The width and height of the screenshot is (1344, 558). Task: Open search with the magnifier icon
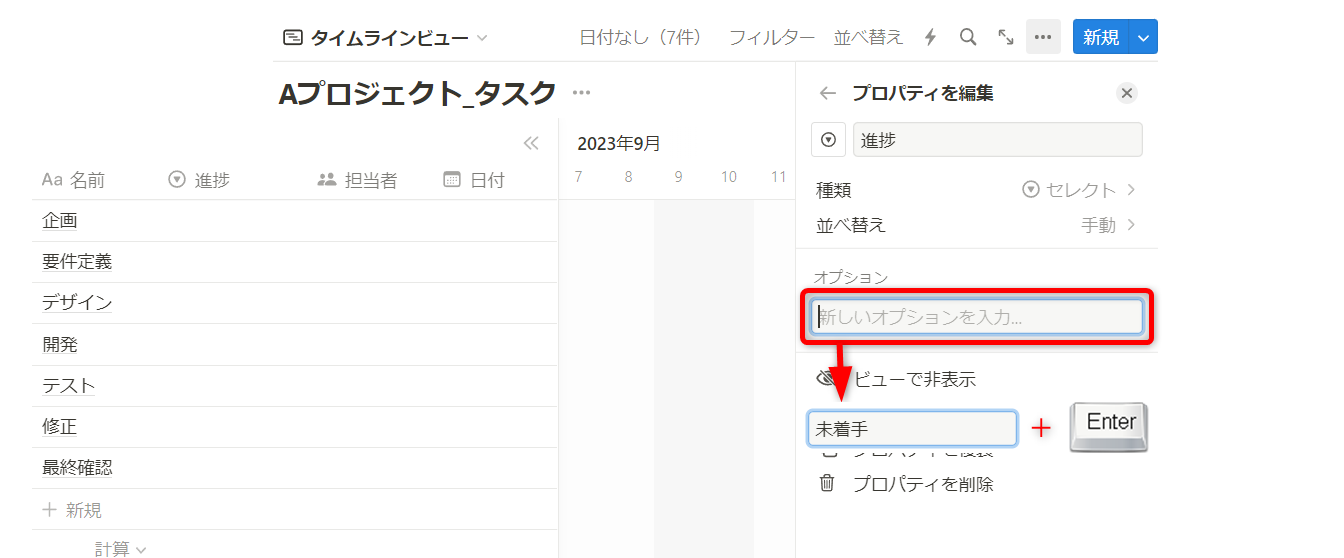point(967,37)
